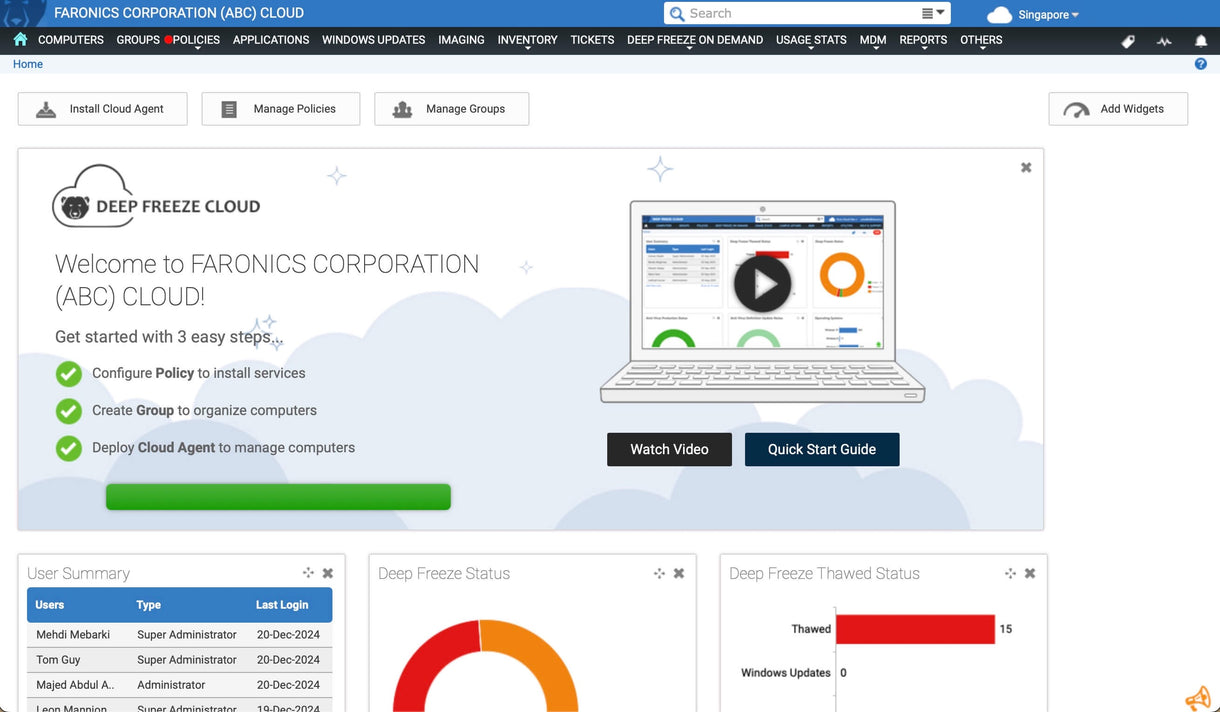Open the search filter dropdown
Screen dimensions: 1220x712
pos(933,13)
